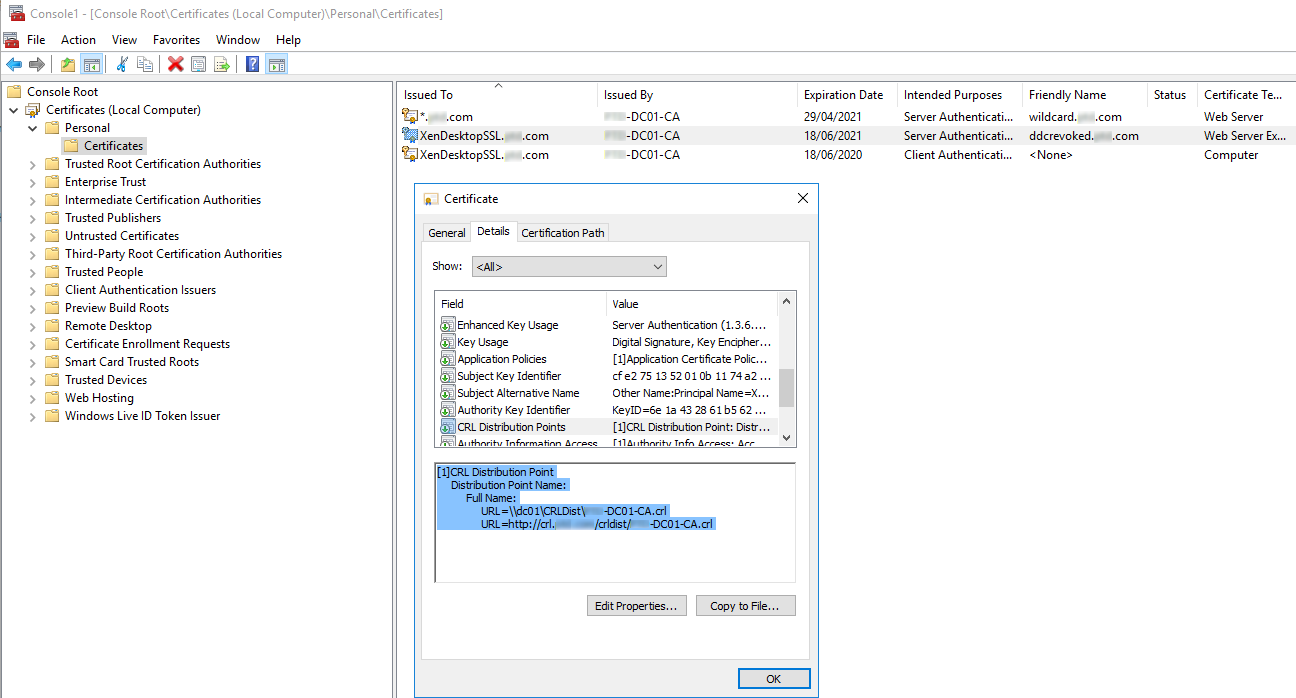Click the Show/Hide Action Pane icon
This screenshot has height=698, width=1296.
[x=277, y=63]
